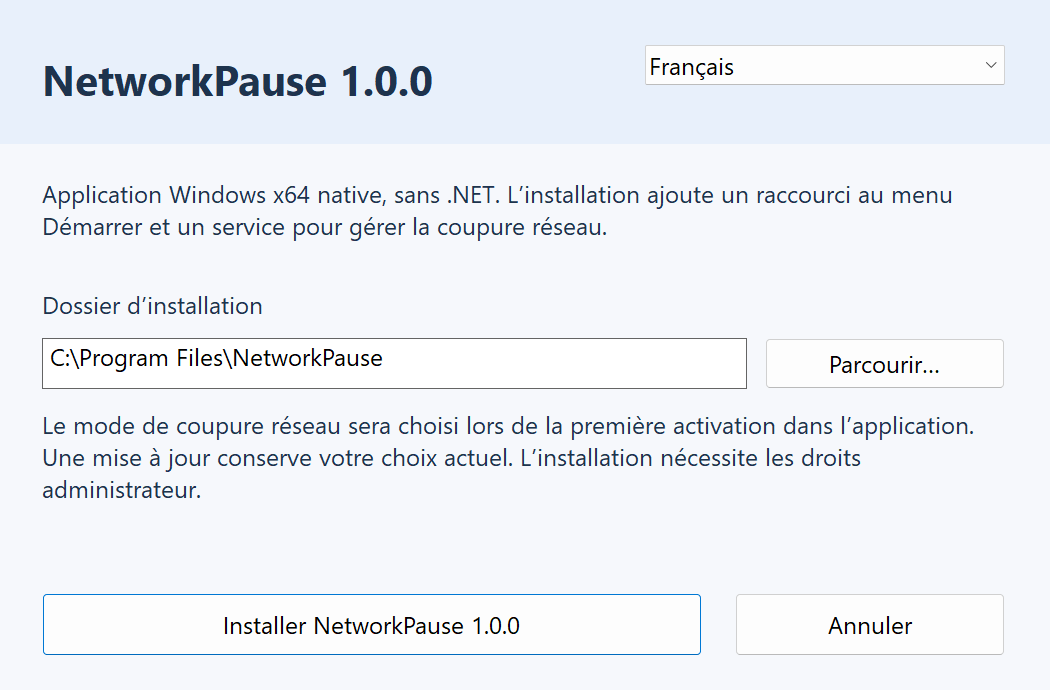The image size is (1050, 690).
Task: Place cursor after "NetworkPause" in the path text
Action: pyautogui.click(x=384, y=358)
